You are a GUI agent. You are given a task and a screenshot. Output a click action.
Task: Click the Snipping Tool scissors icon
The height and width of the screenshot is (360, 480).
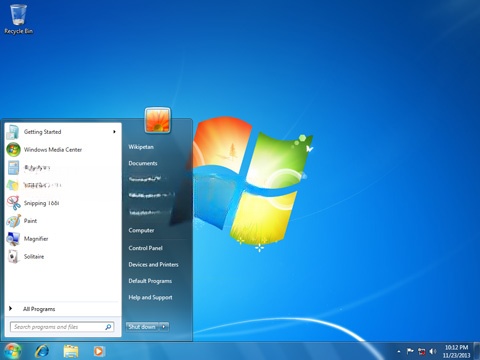tap(13, 203)
